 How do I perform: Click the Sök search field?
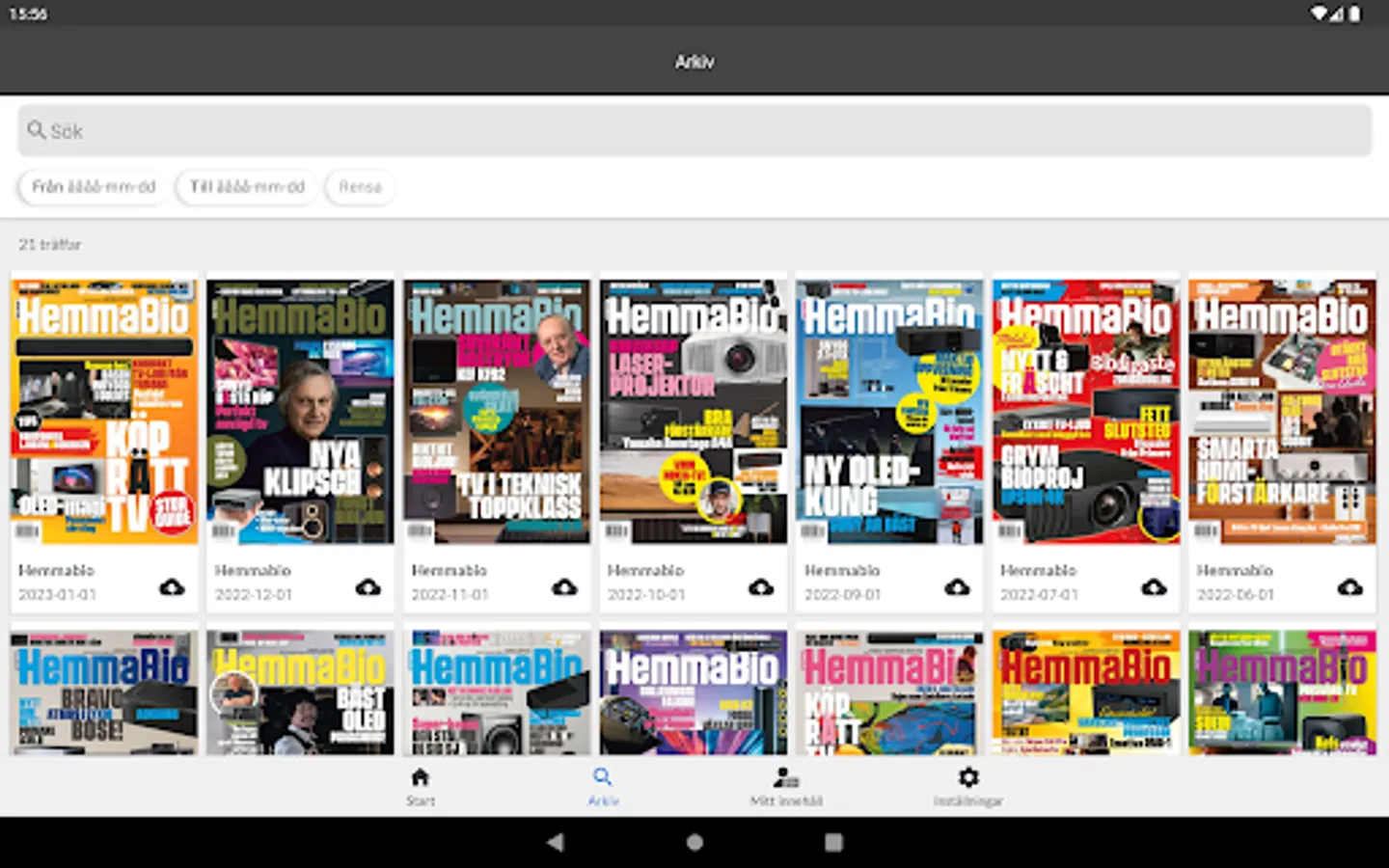(694, 130)
